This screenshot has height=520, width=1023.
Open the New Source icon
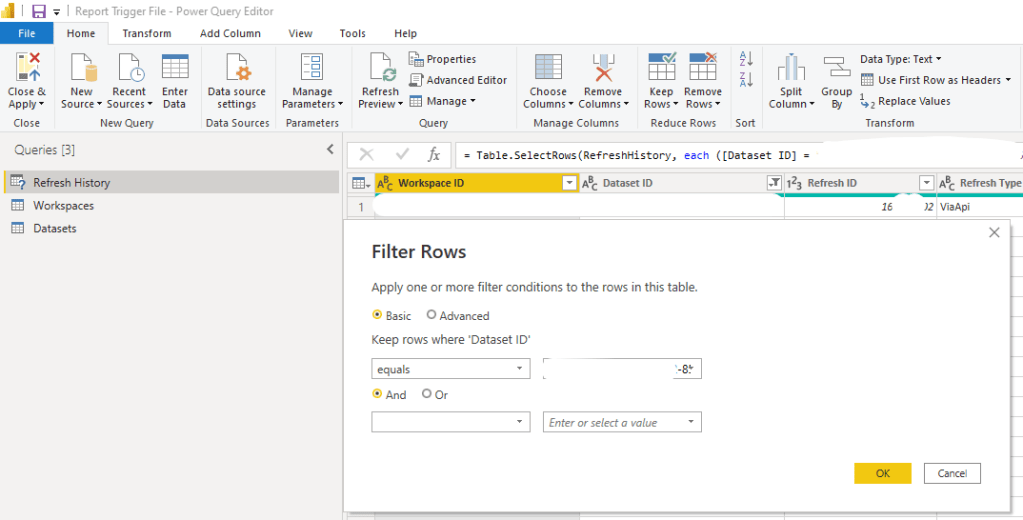point(82,67)
